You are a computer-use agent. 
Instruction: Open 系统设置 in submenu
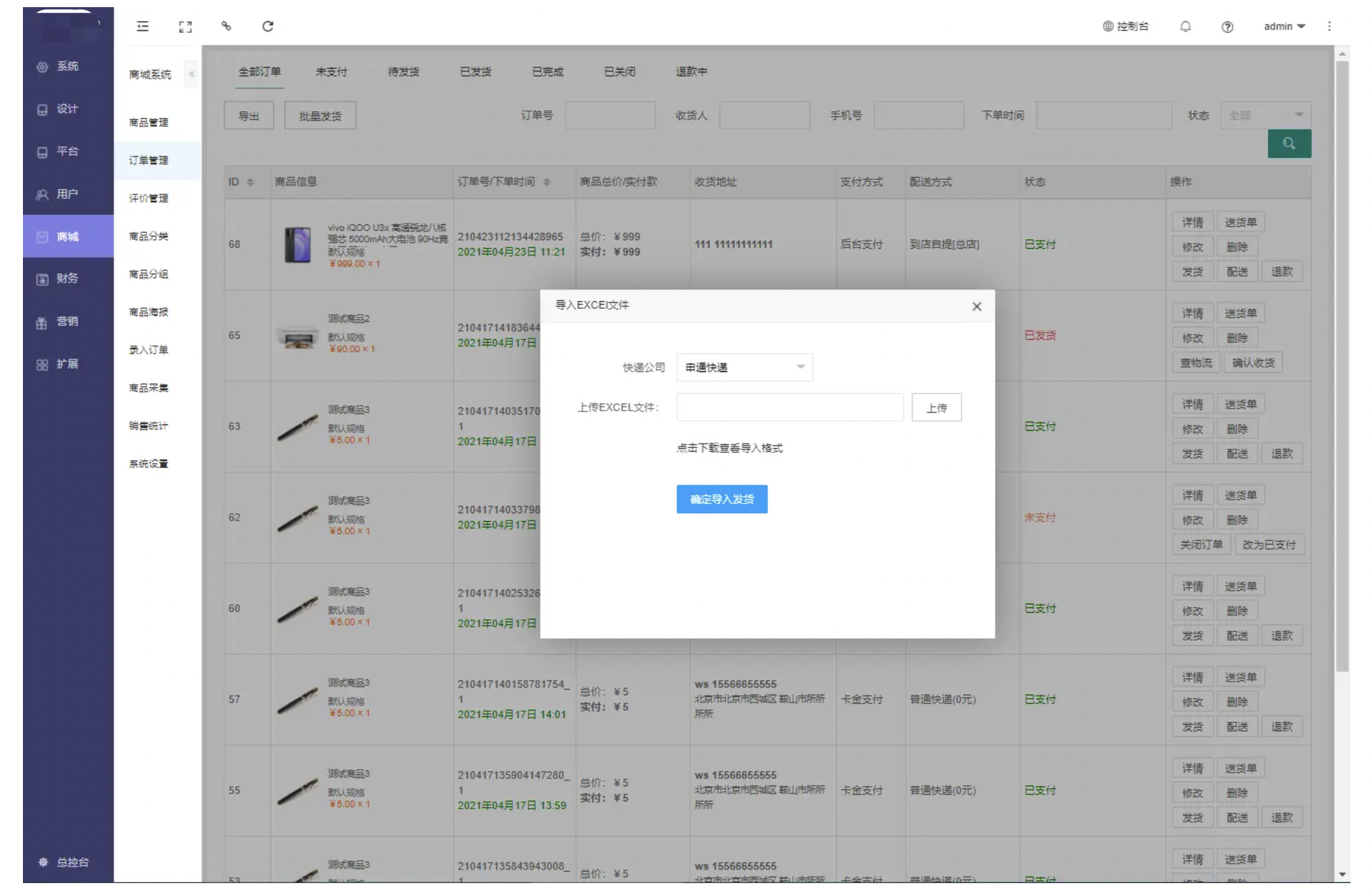[x=148, y=464]
